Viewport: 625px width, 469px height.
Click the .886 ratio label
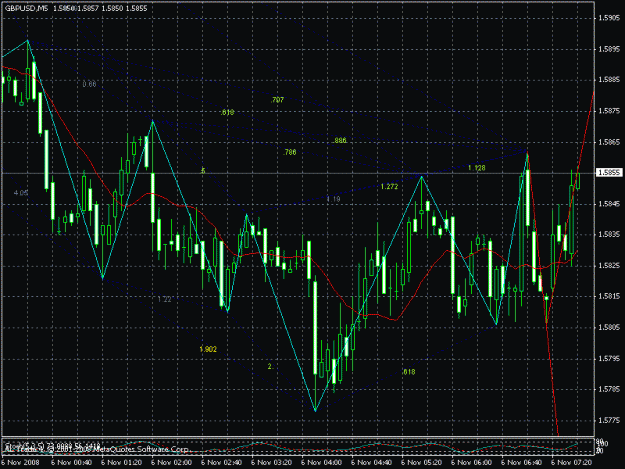coord(340,141)
